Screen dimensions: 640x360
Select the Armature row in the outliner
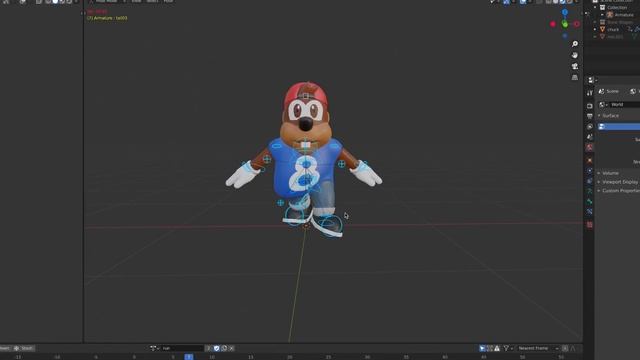click(624, 15)
